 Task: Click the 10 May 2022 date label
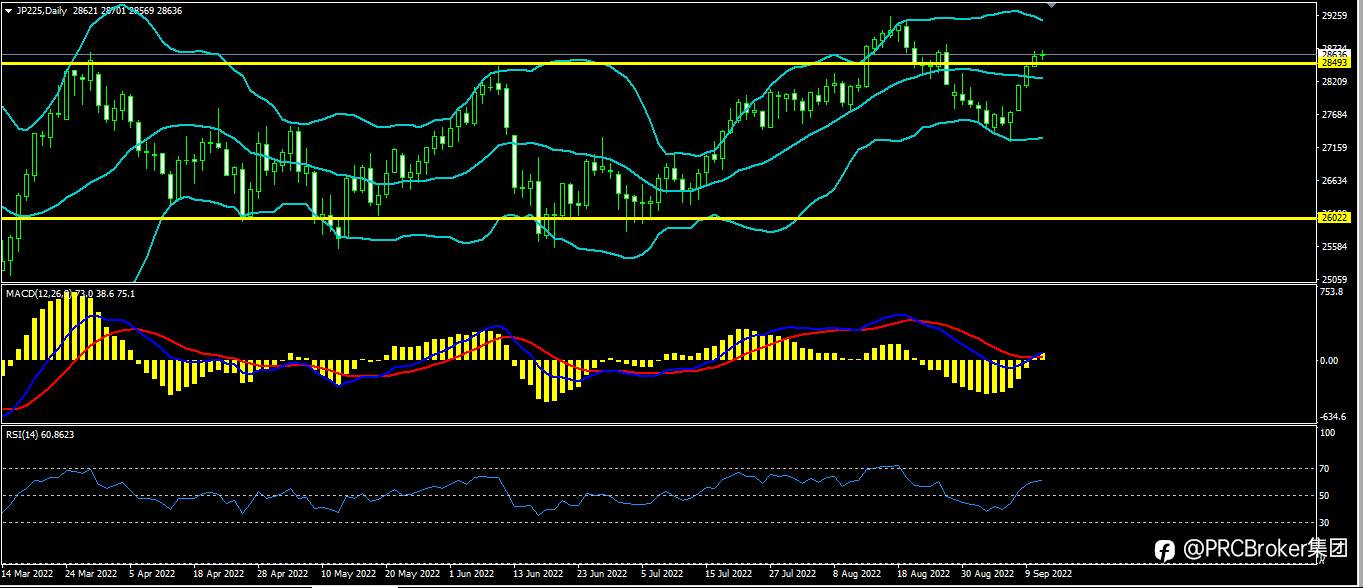[348, 575]
